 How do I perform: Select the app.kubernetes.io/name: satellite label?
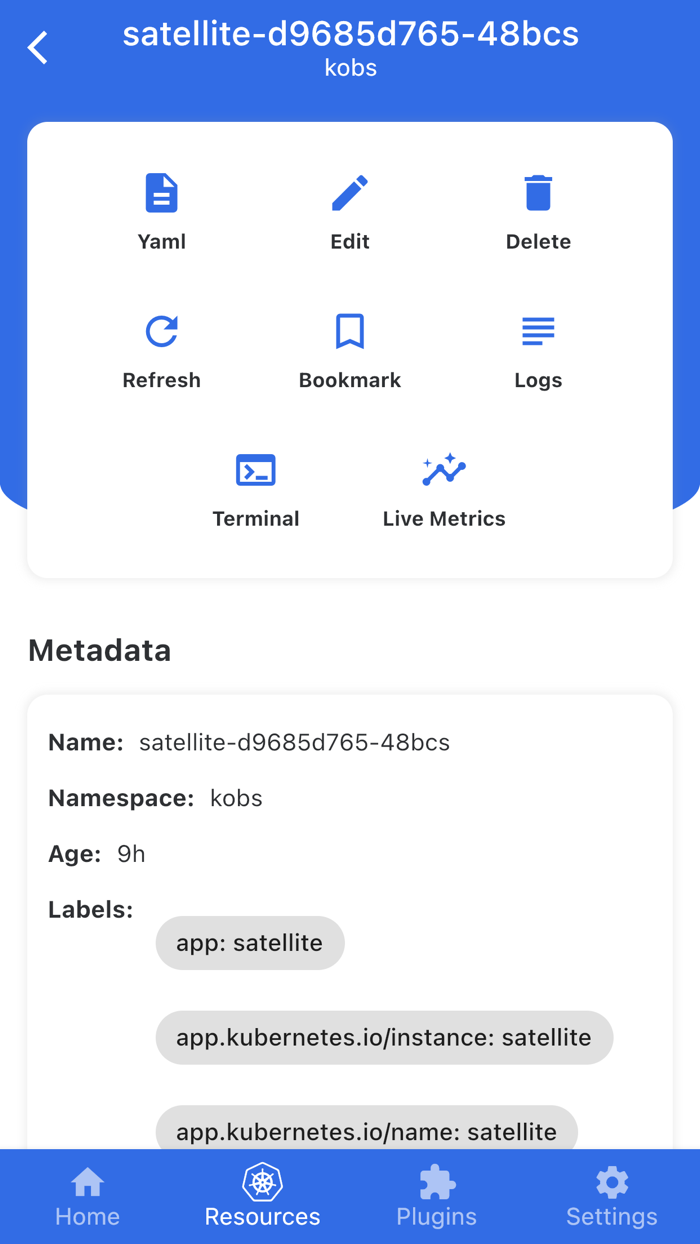(x=366, y=1131)
